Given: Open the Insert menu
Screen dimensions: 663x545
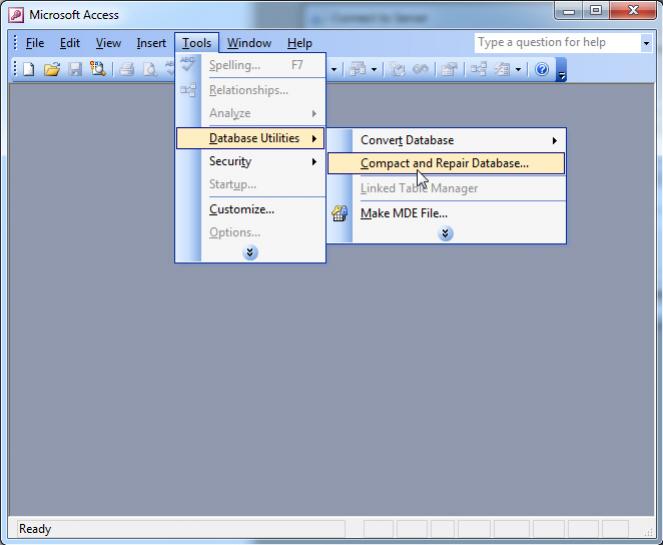Looking at the screenshot, I should [x=151, y=43].
